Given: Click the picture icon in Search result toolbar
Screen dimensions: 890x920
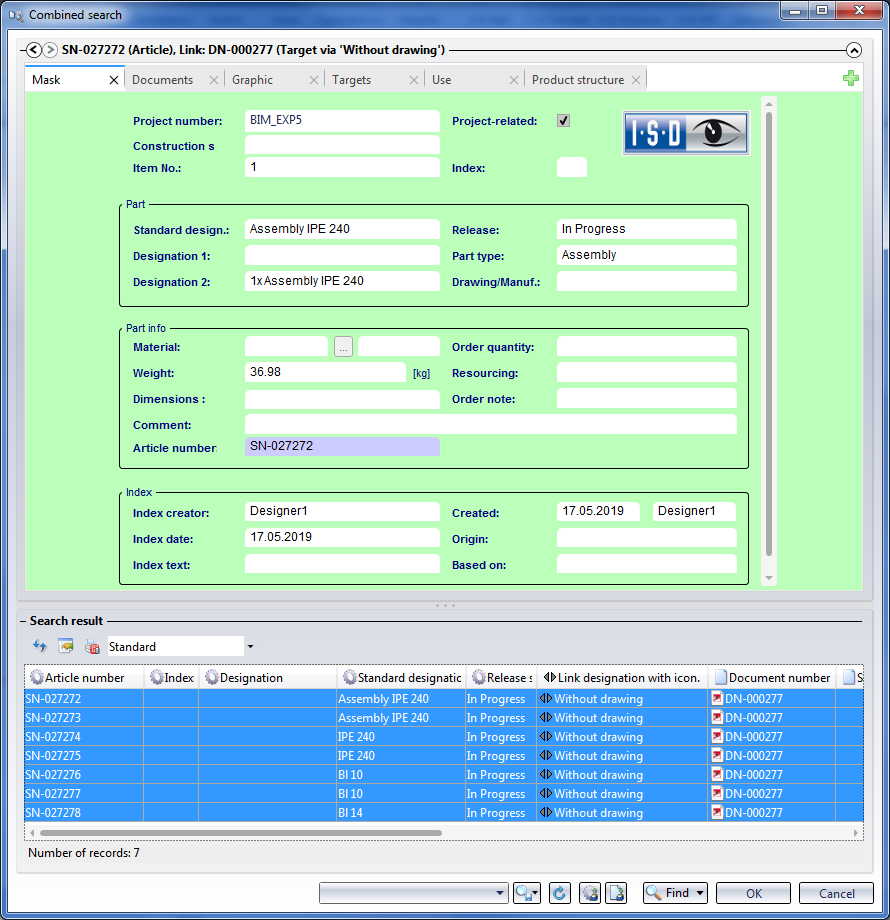Looking at the screenshot, I should tap(66, 647).
